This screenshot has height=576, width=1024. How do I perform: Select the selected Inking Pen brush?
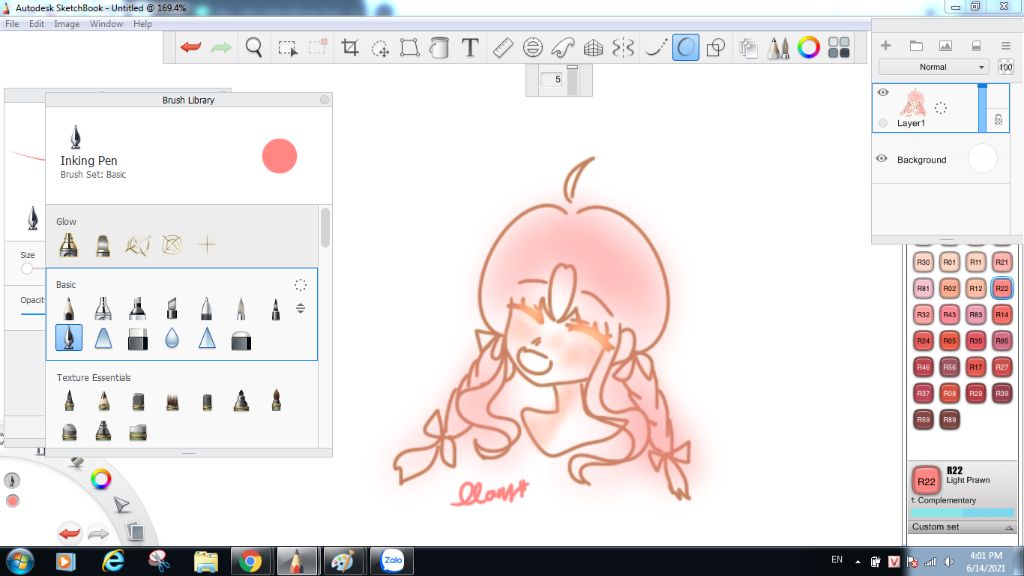click(69, 338)
